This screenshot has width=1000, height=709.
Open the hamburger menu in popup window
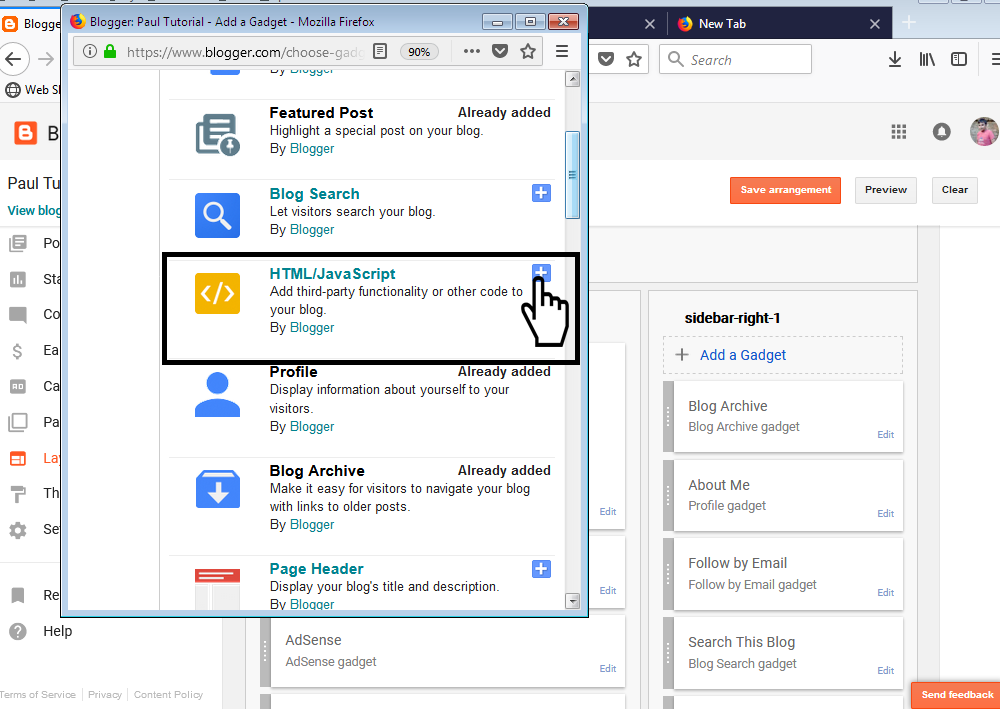click(x=562, y=51)
